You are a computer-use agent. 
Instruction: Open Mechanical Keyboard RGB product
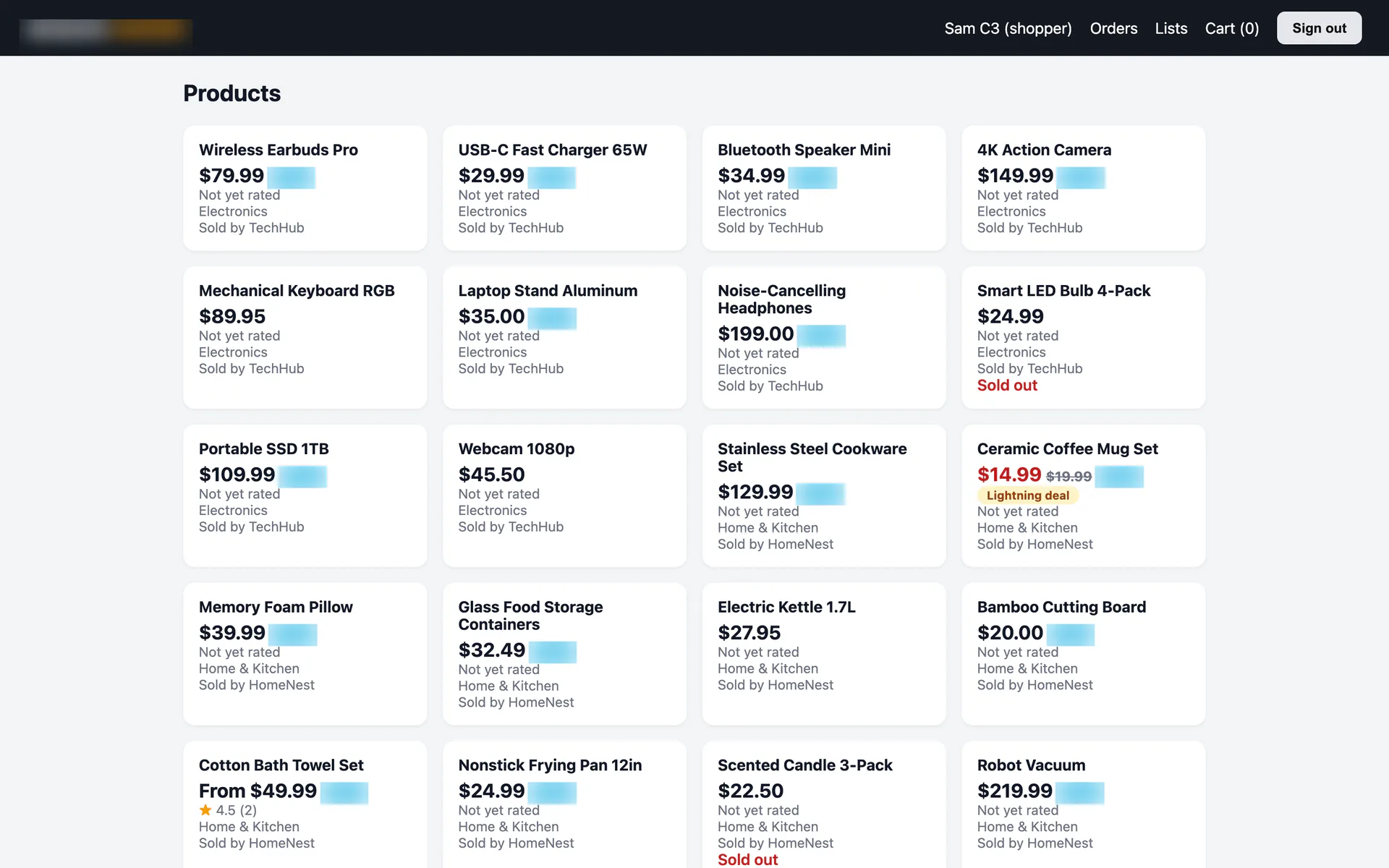click(297, 291)
